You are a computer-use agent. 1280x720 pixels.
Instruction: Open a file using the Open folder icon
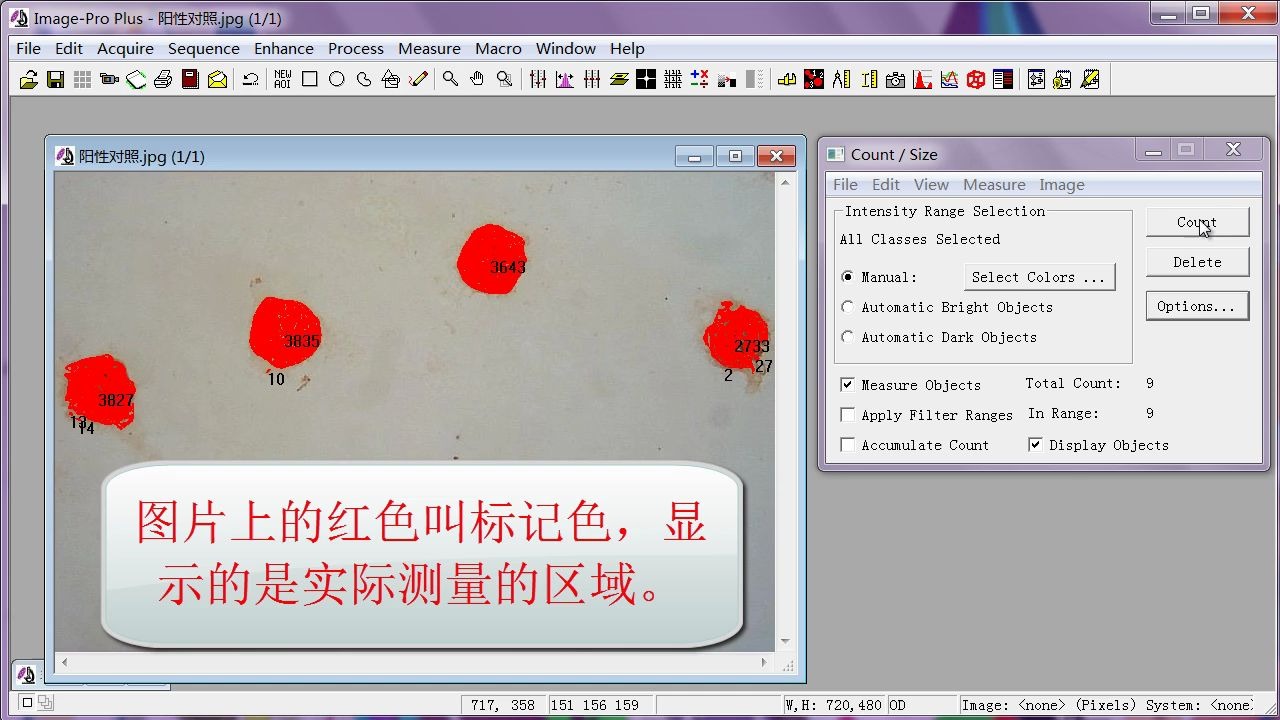[x=29, y=79]
